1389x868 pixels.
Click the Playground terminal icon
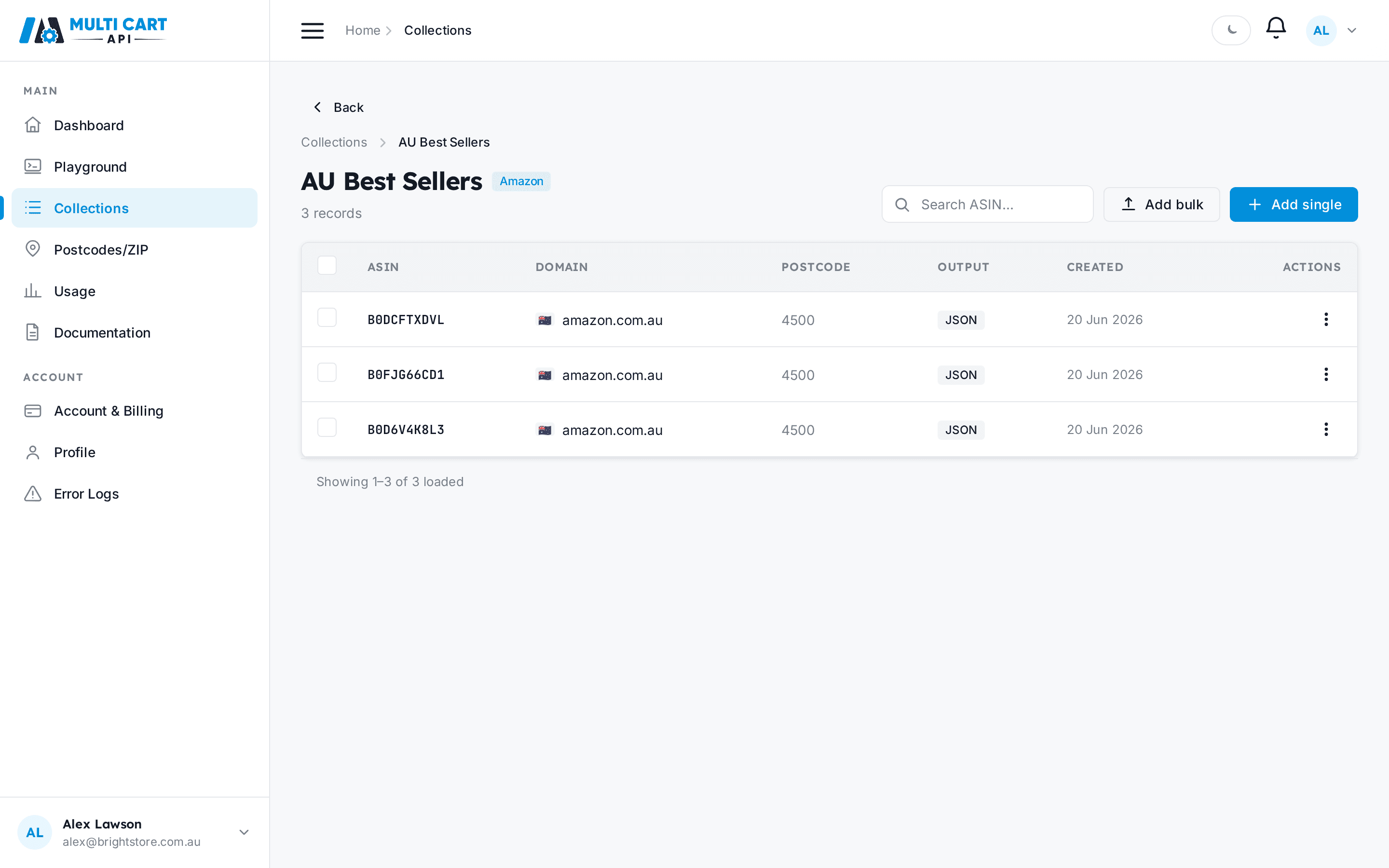(33, 166)
